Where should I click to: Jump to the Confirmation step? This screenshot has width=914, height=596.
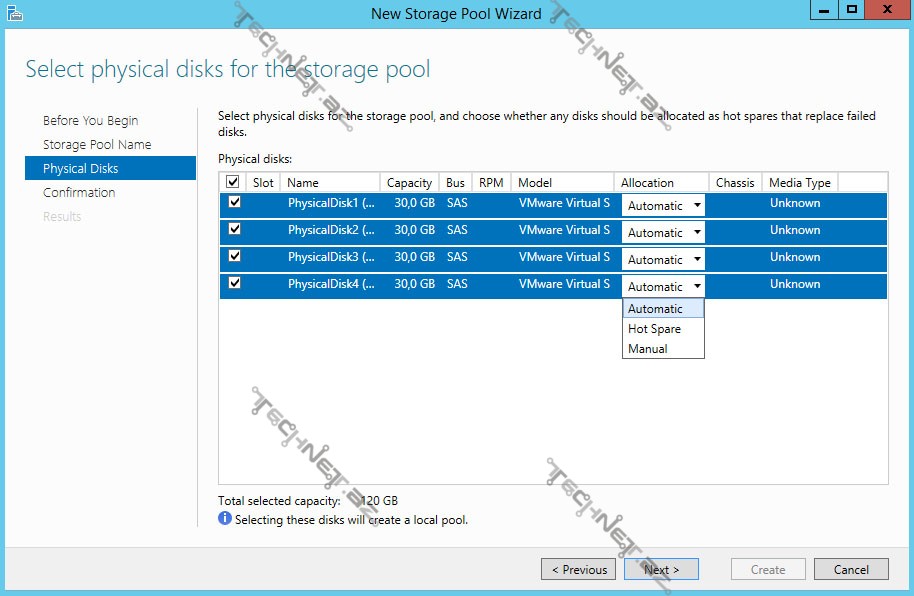(x=79, y=192)
